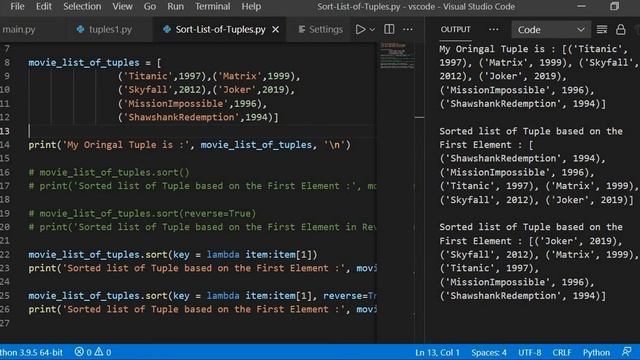Screen dimensions: 640x360
Task: Clear the output panel
Action: coord(602,29)
